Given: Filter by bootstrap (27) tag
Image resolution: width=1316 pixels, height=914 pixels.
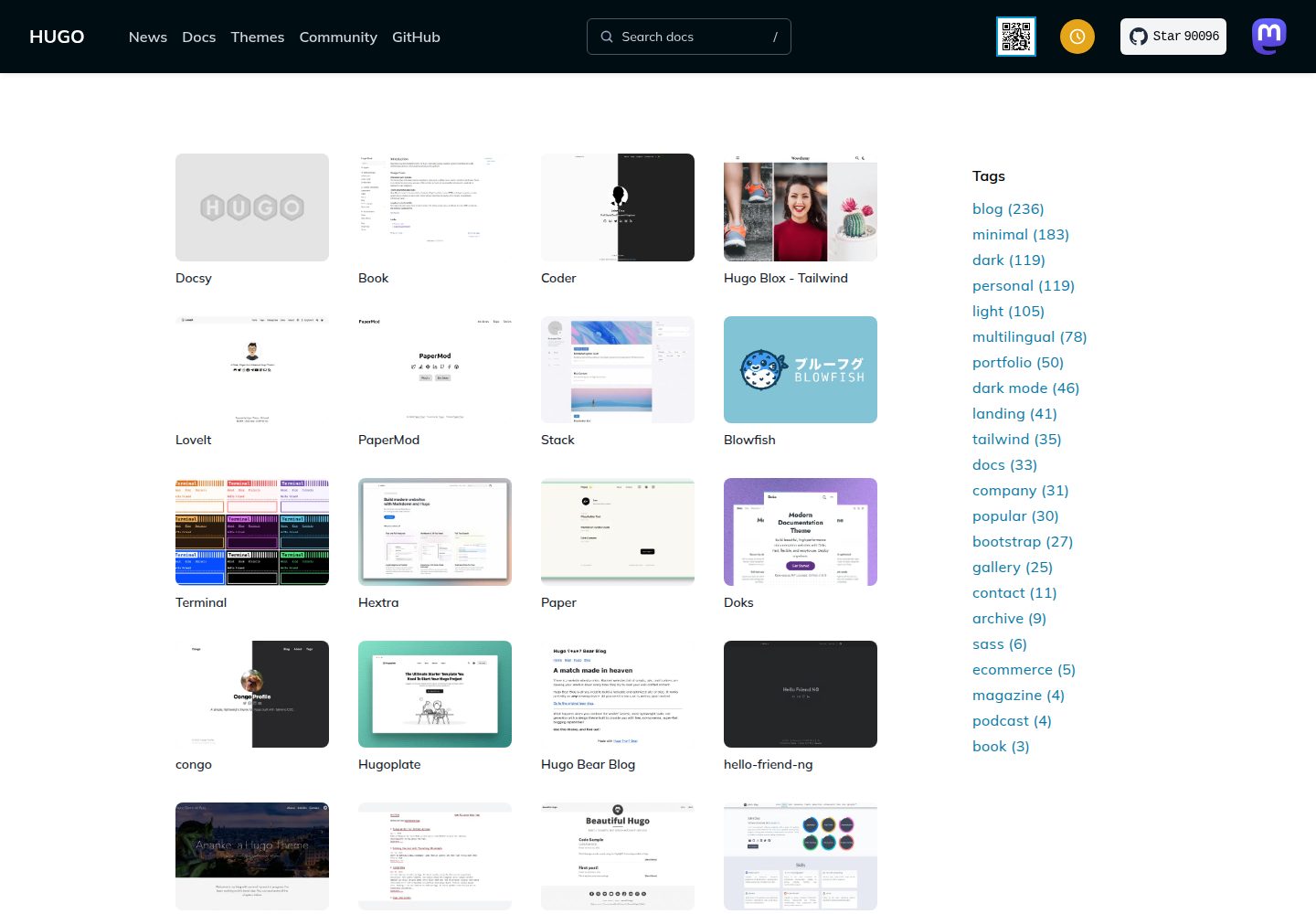Looking at the screenshot, I should pyautogui.click(x=1023, y=541).
